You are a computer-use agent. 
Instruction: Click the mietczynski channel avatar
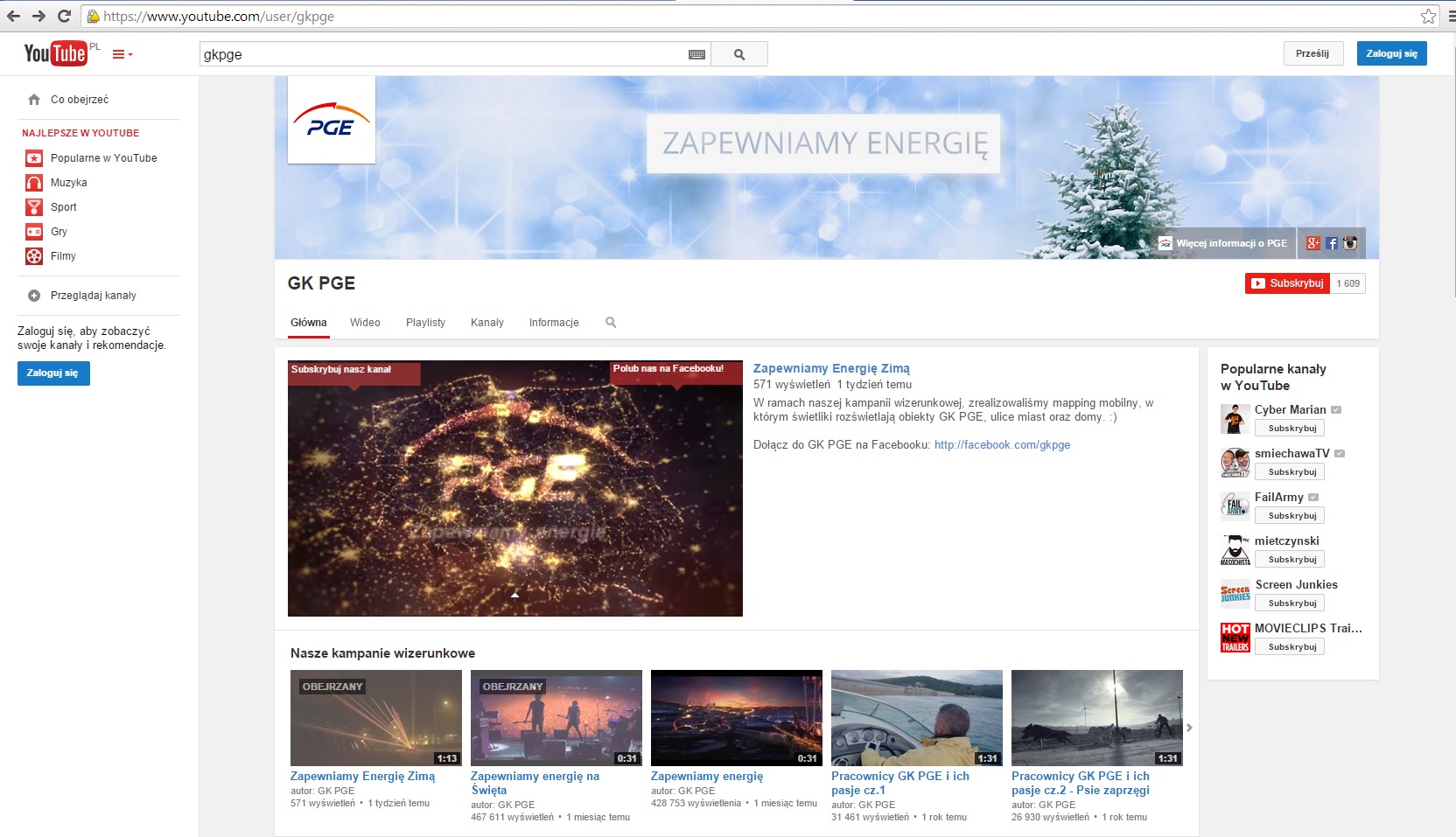[x=1235, y=550]
